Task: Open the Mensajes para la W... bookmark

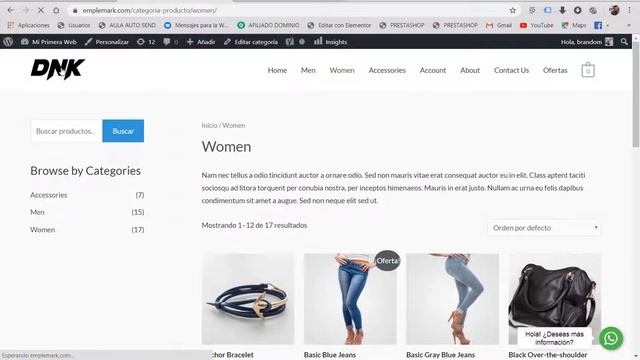Action: coord(196,25)
